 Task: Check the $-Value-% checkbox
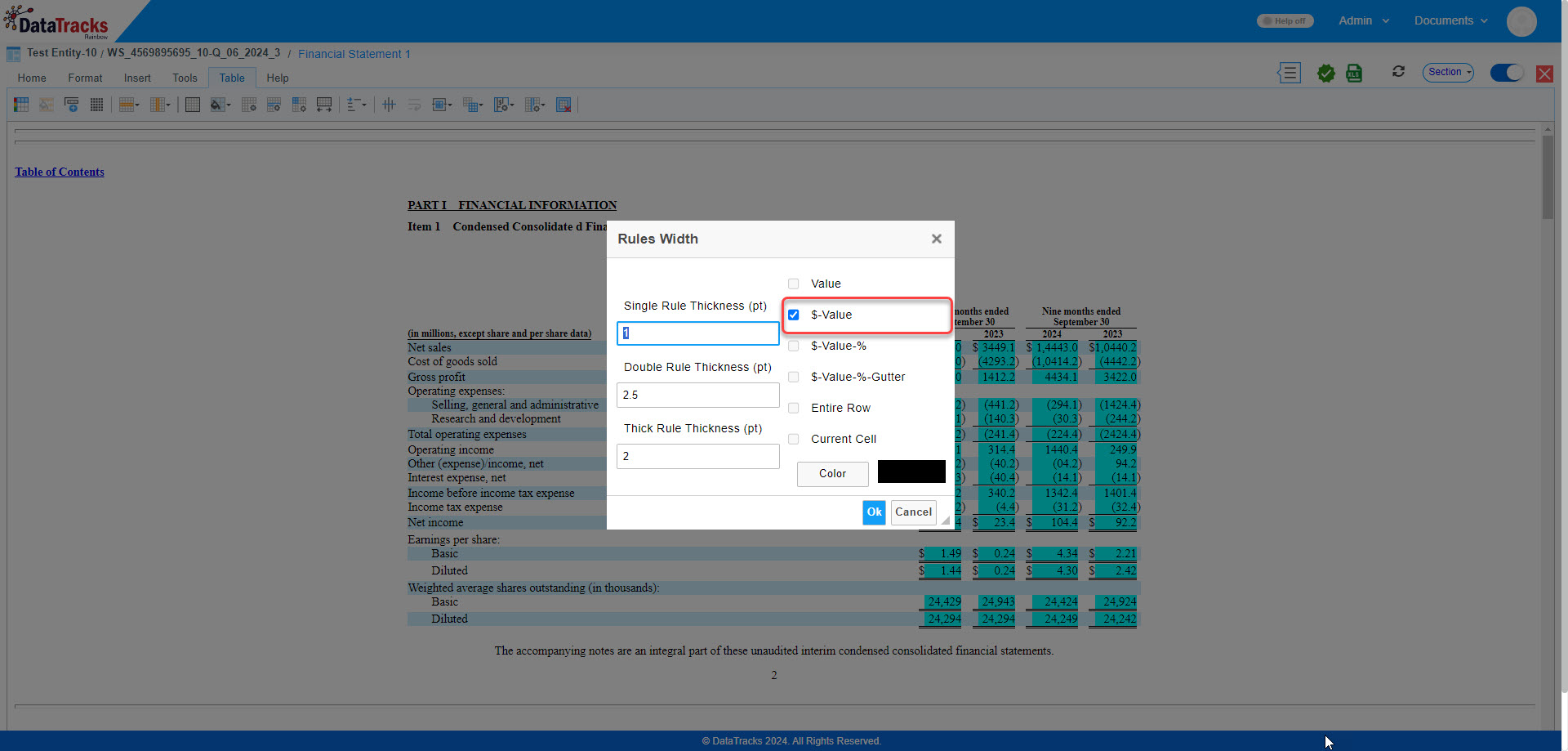(793, 346)
